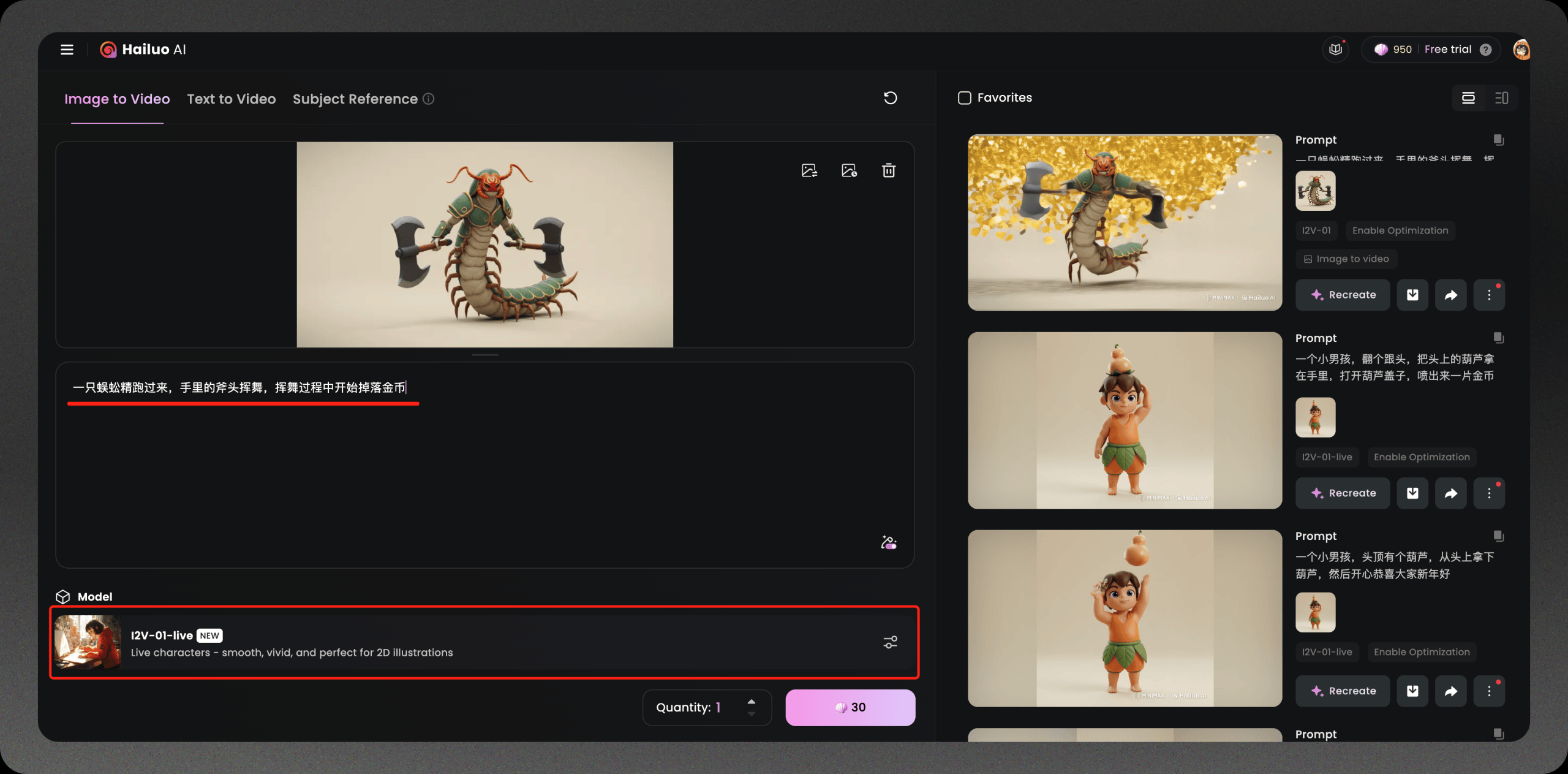Download the video with the 翻个跟头 prompt

[1412, 493]
